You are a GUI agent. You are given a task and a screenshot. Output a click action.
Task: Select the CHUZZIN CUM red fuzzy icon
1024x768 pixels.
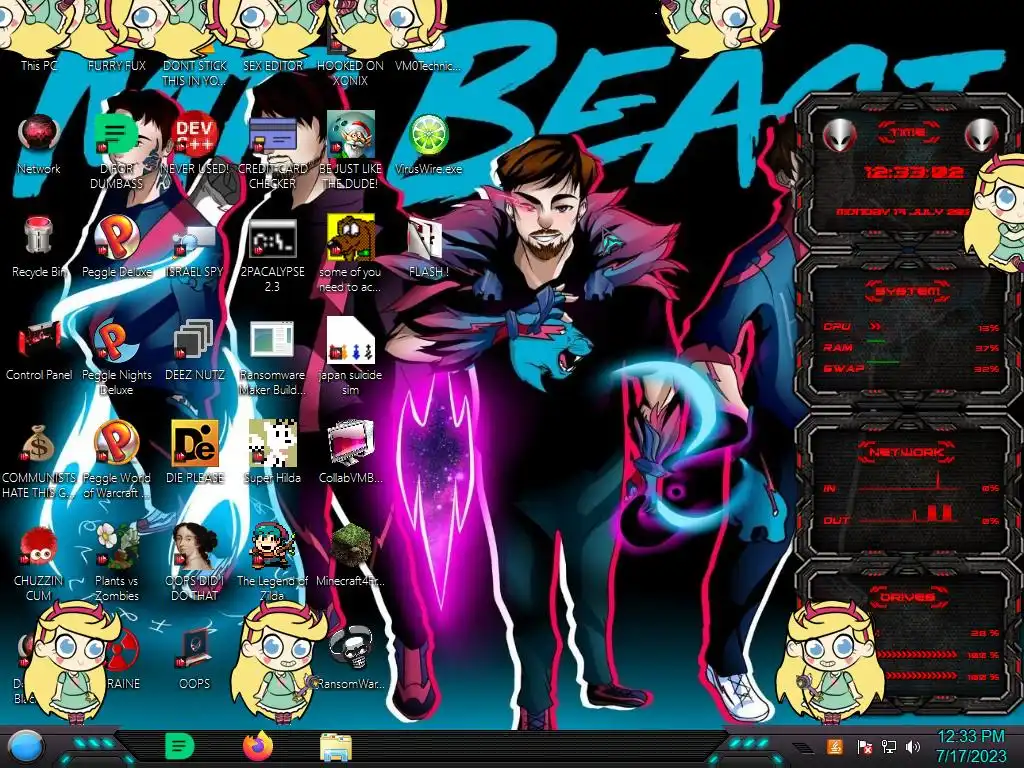pos(39,546)
